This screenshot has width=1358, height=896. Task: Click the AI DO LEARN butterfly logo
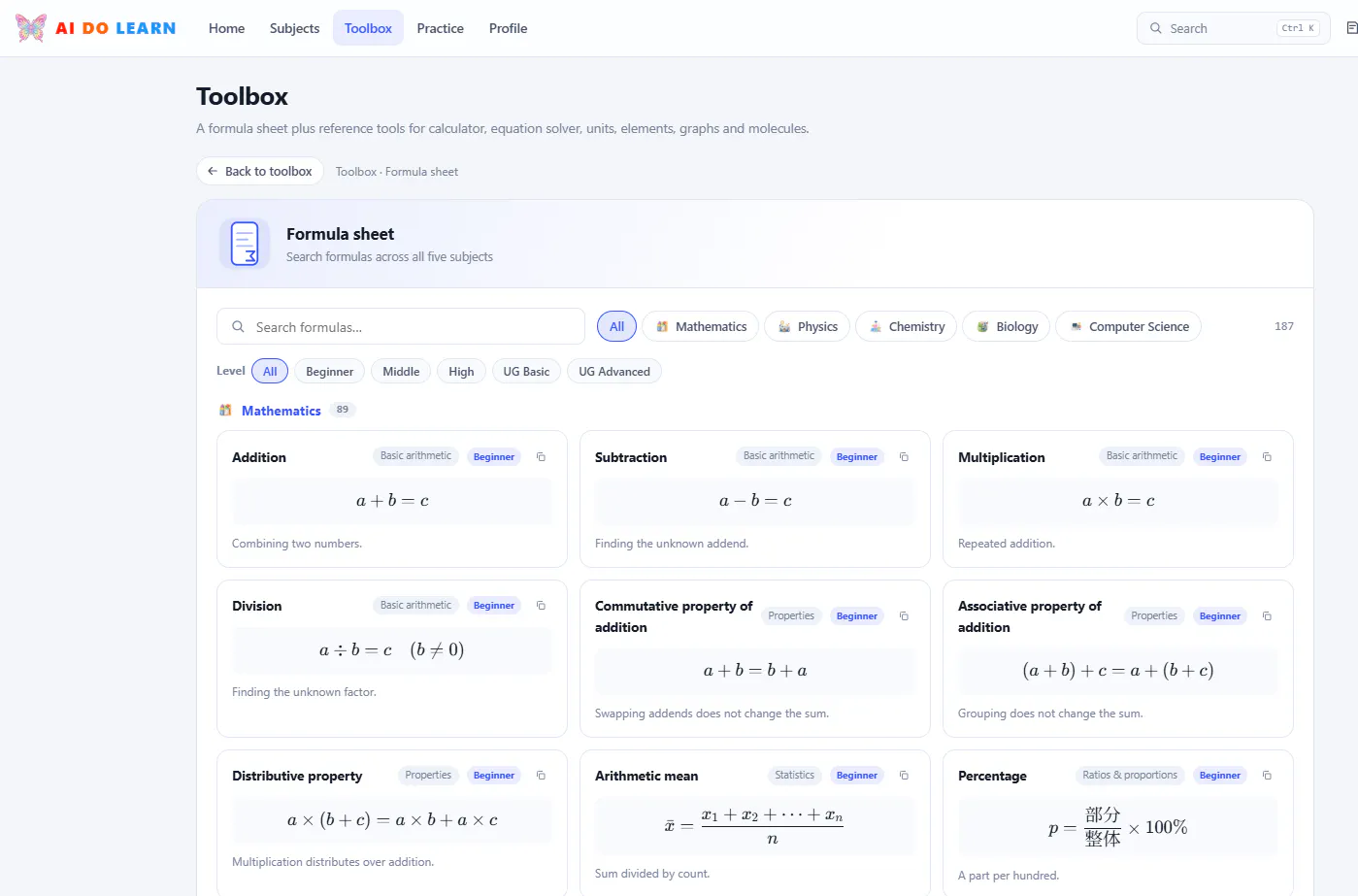pyautogui.click(x=31, y=28)
